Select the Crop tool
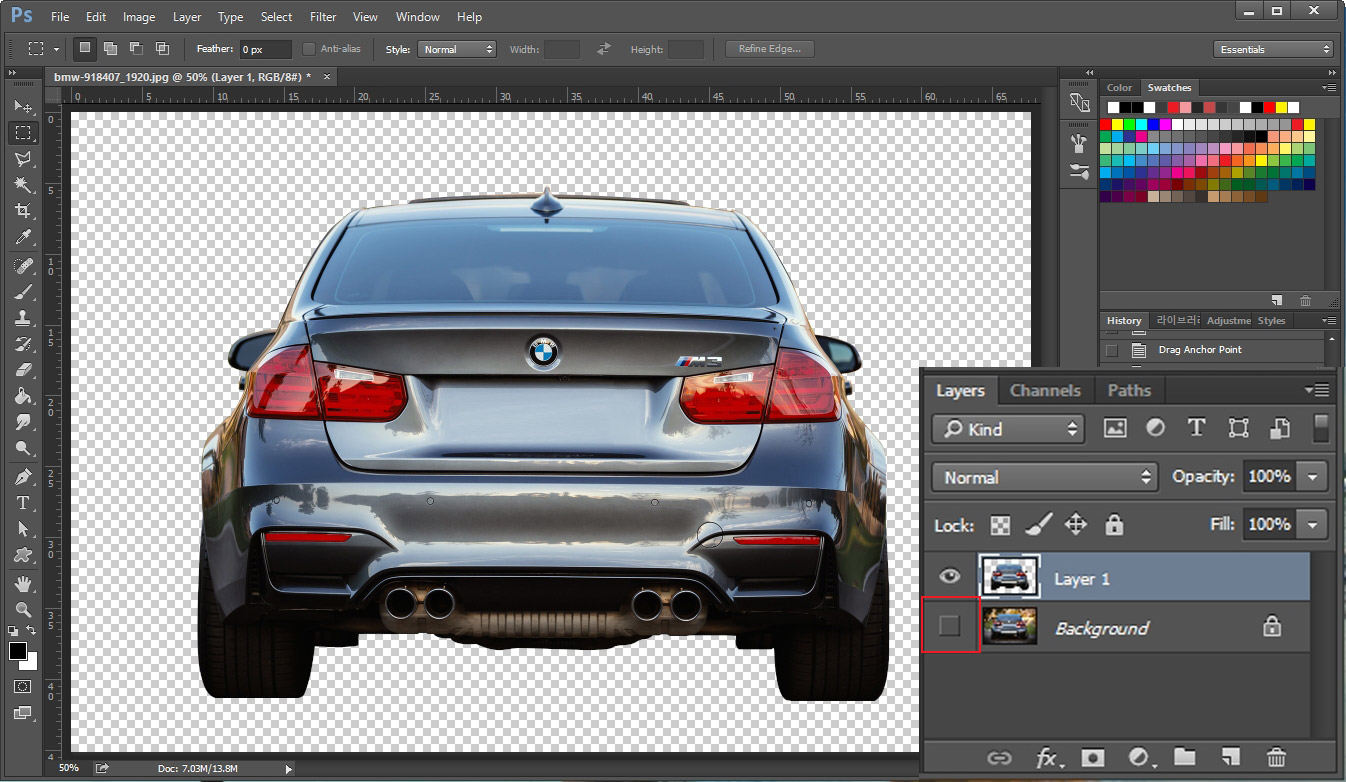 [x=23, y=210]
